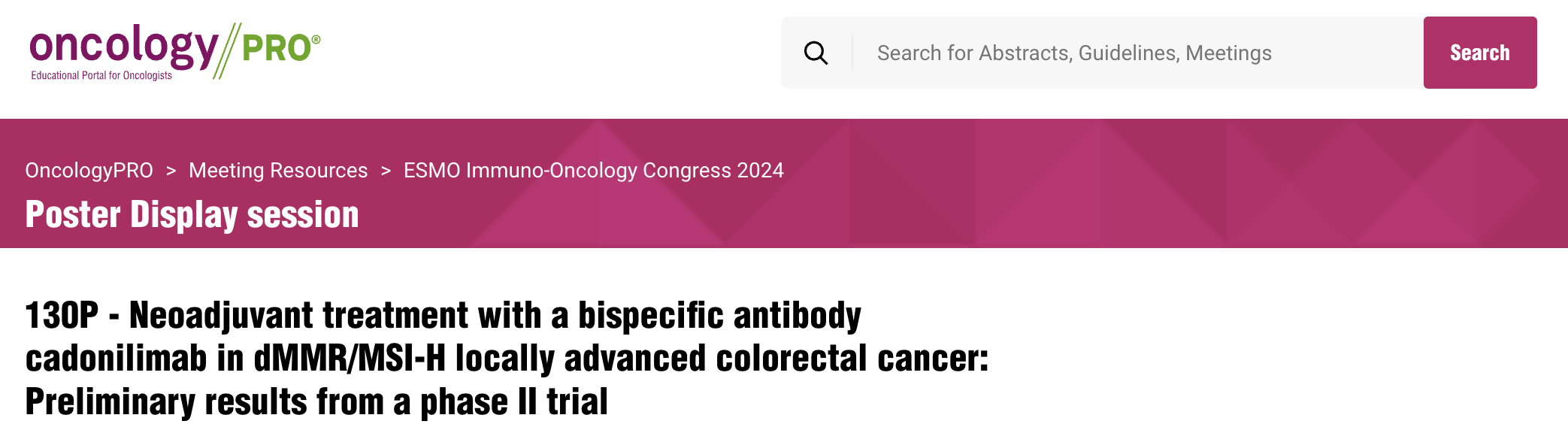Image resolution: width=1568 pixels, height=424 pixels.
Task: Go to OncologyPRO breadcrumb link
Action: (x=89, y=171)
